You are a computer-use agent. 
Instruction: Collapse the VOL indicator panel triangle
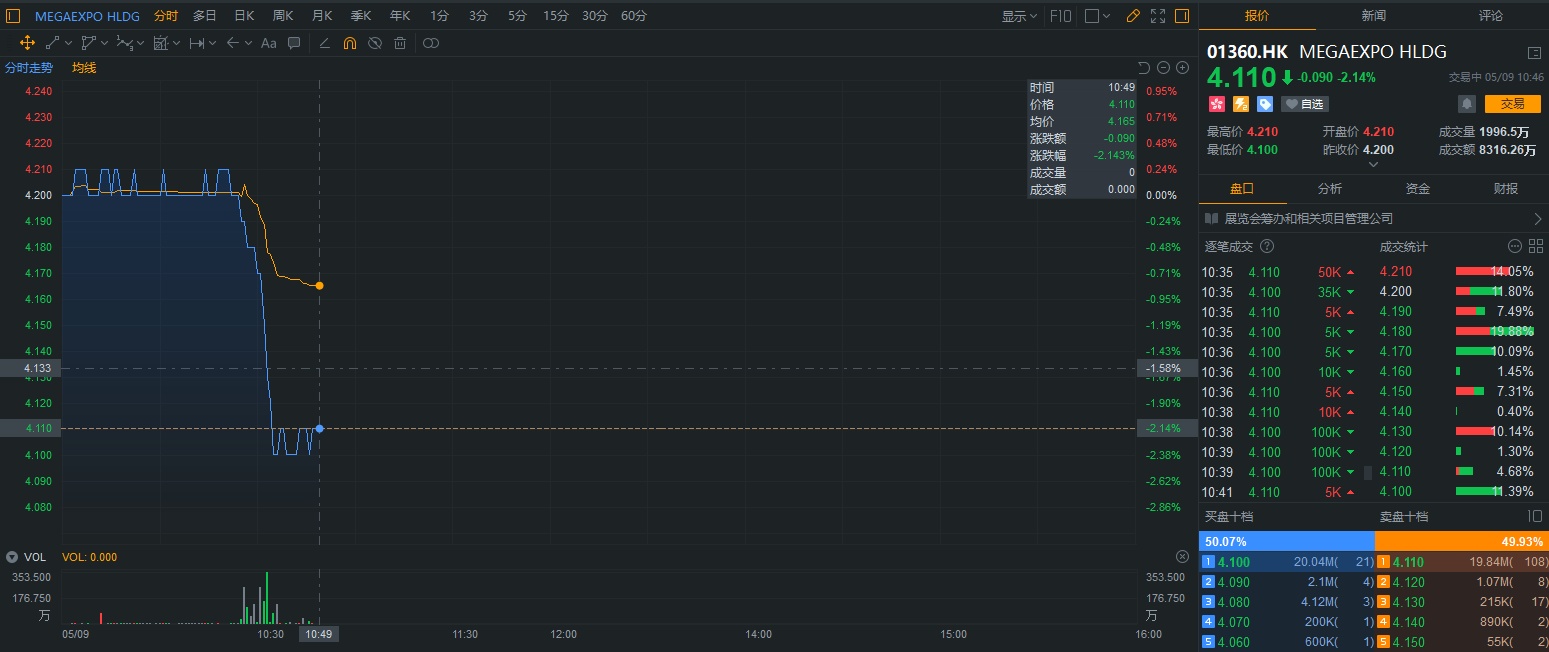pos(12,557)
